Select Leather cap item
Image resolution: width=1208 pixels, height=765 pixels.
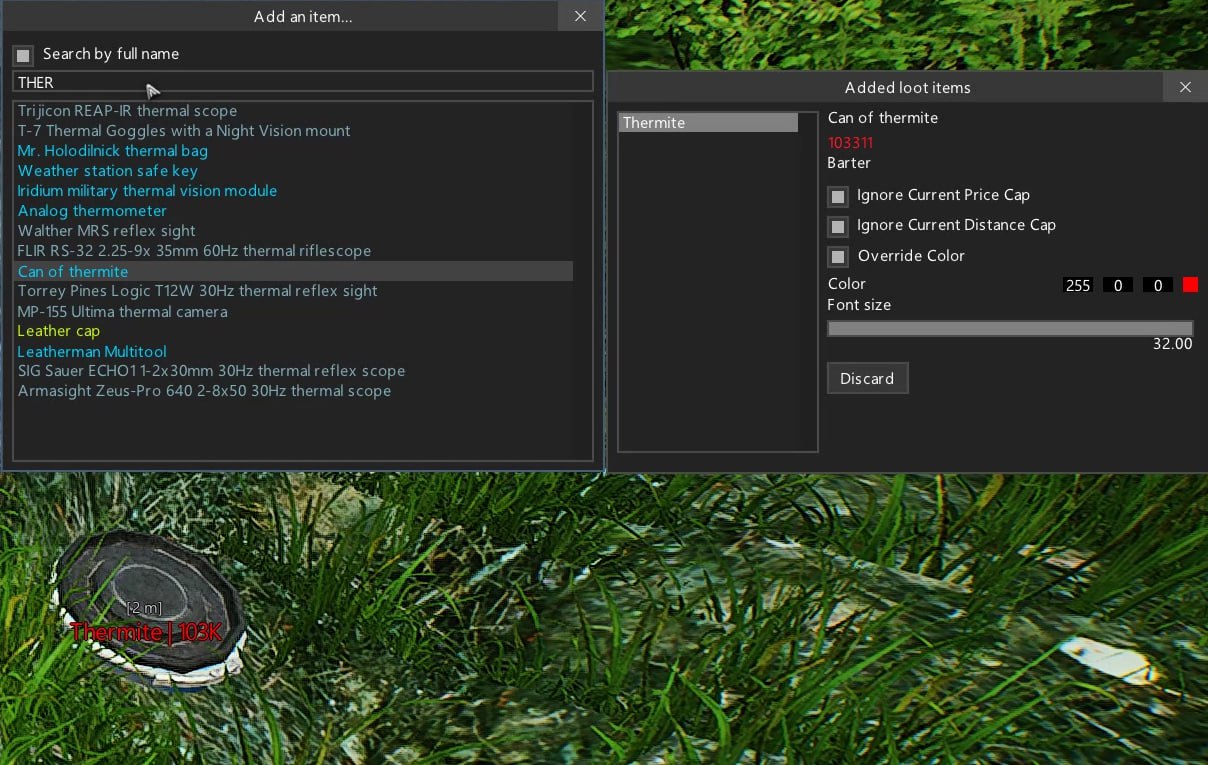[x=59, y=331]
